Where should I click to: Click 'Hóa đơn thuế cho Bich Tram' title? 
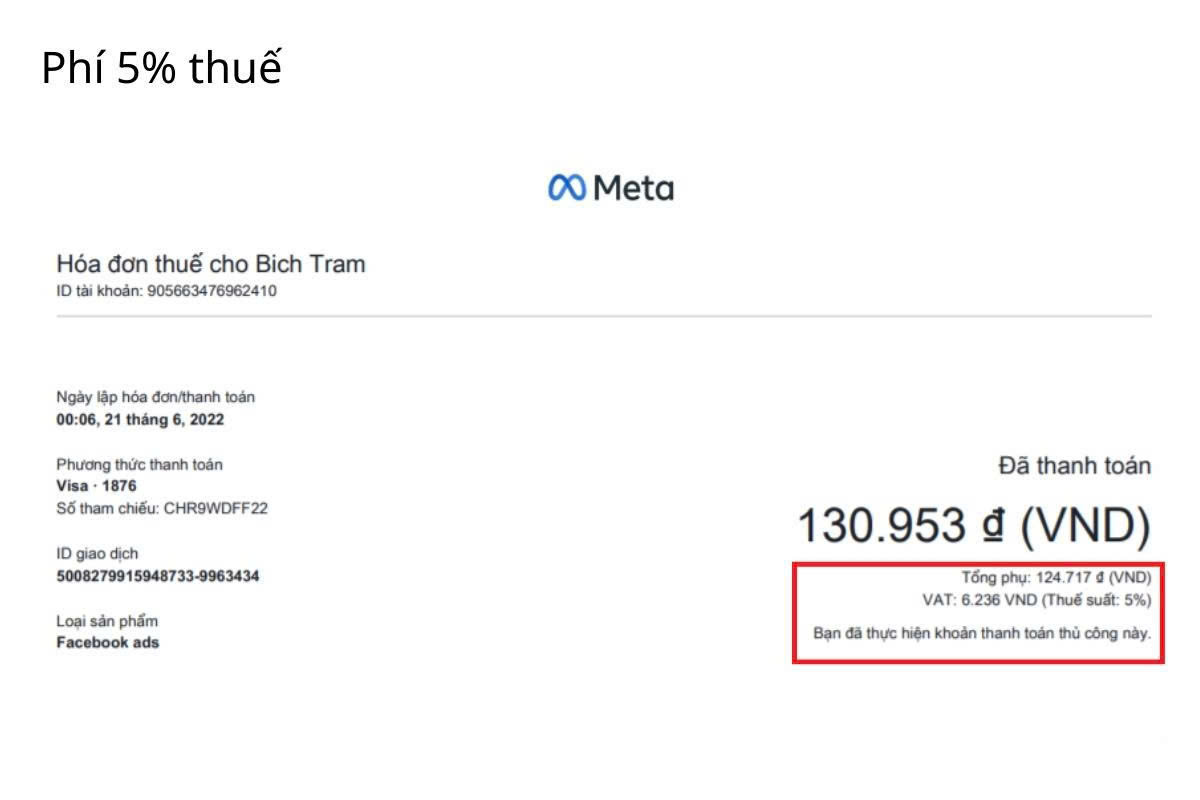point(211,264)
